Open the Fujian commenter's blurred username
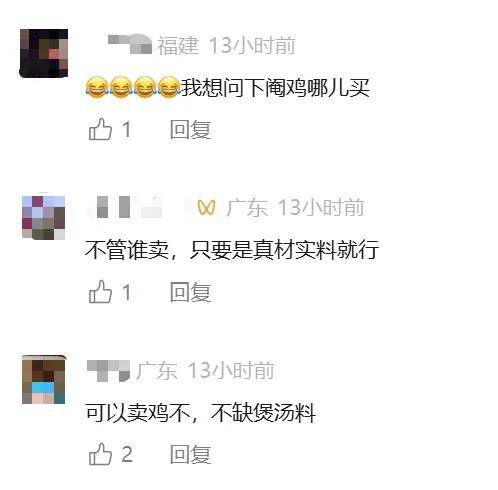 [x=130, y=43]
